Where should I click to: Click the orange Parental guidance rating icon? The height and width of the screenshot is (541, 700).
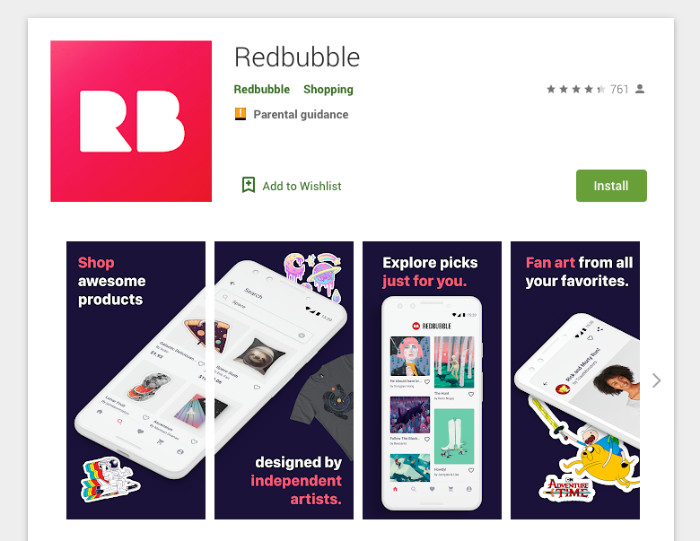[x=240, y=114]
